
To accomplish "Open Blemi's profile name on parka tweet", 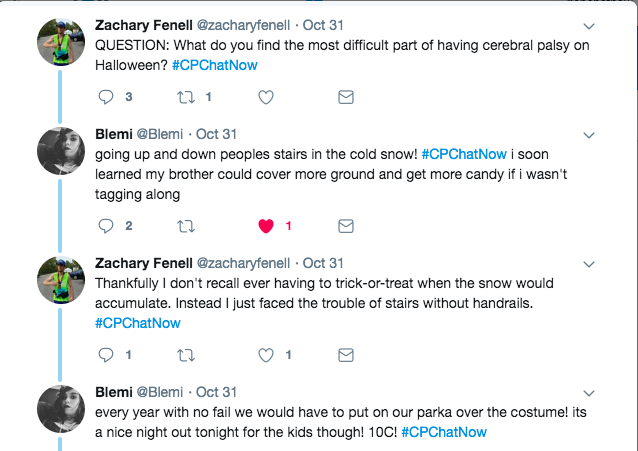I will [x=112, y=391].
